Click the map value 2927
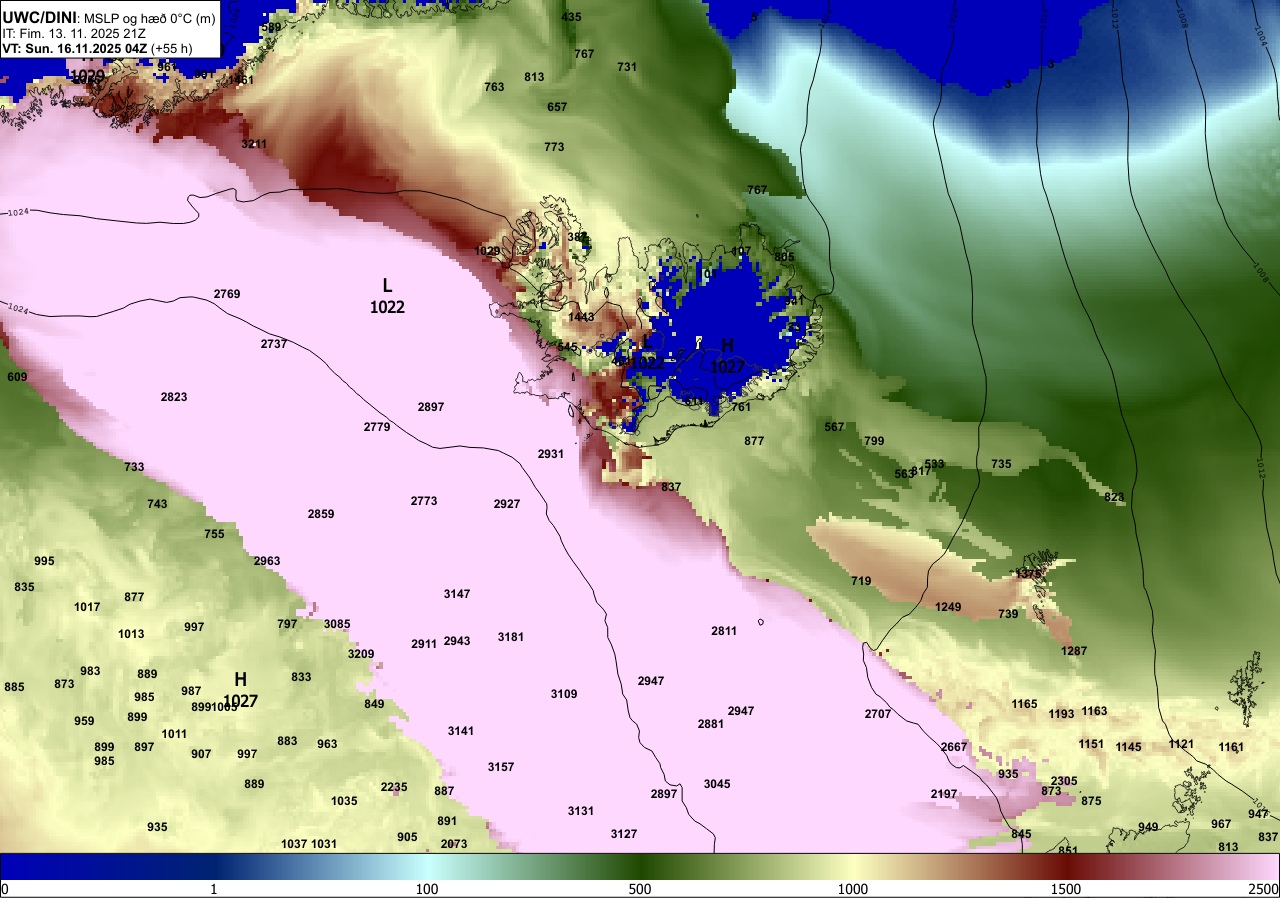Image resolution: width=1280 pixels, height=898 pixels. tap(507, 504)
